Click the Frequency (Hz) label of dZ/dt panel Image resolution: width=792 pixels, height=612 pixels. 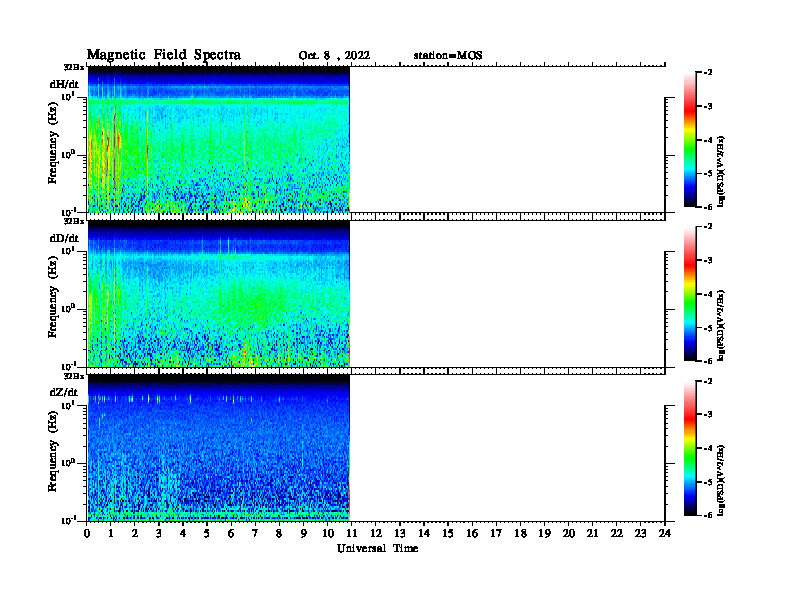point(53,451)
